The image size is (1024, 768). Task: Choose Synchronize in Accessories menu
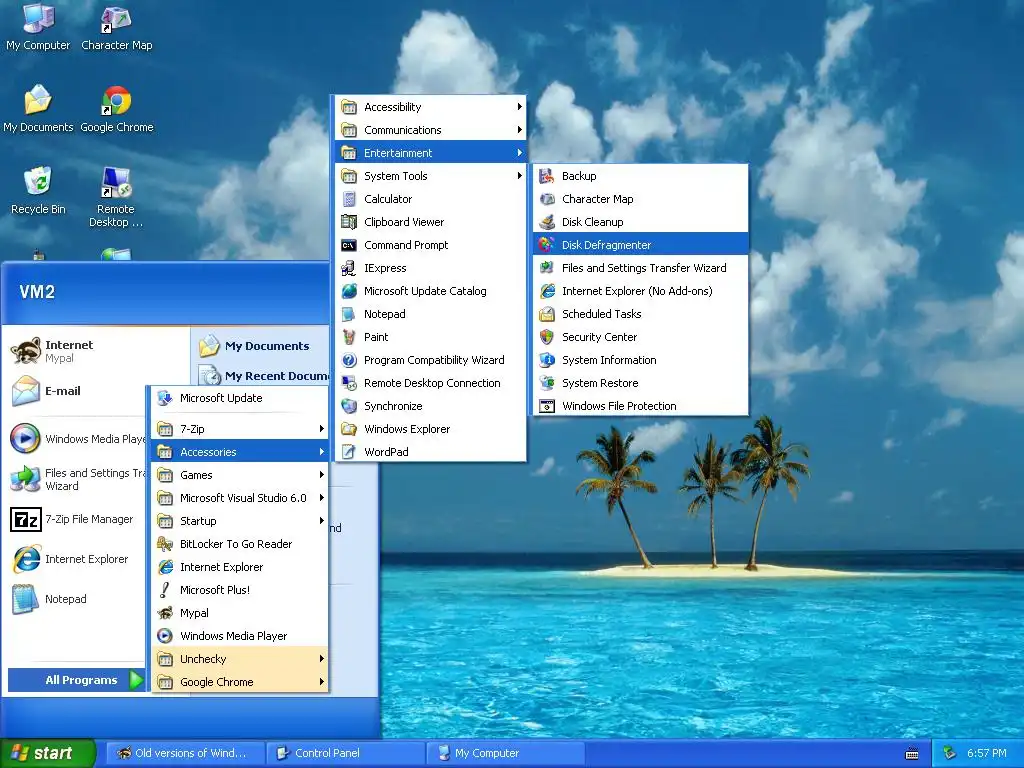click(x=431, y=406)
